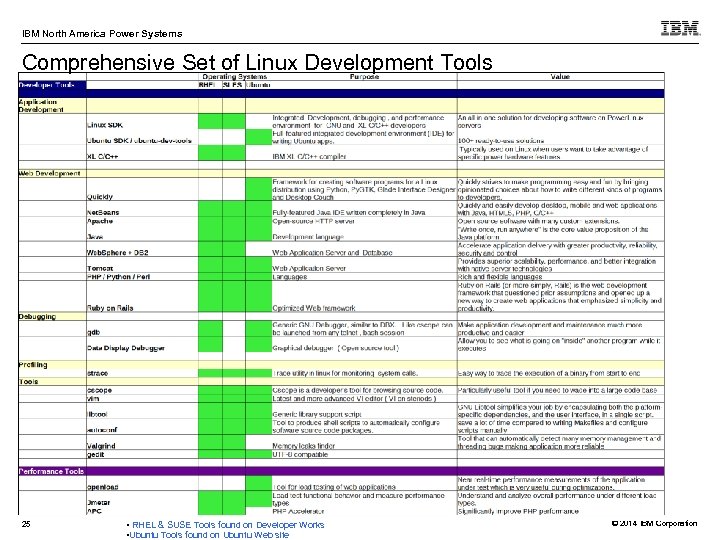Click the 'UTF-8 compatible' purpose text
Viewport: 720px width, 540px height.
pyautogui.click(x=300, y=455)
